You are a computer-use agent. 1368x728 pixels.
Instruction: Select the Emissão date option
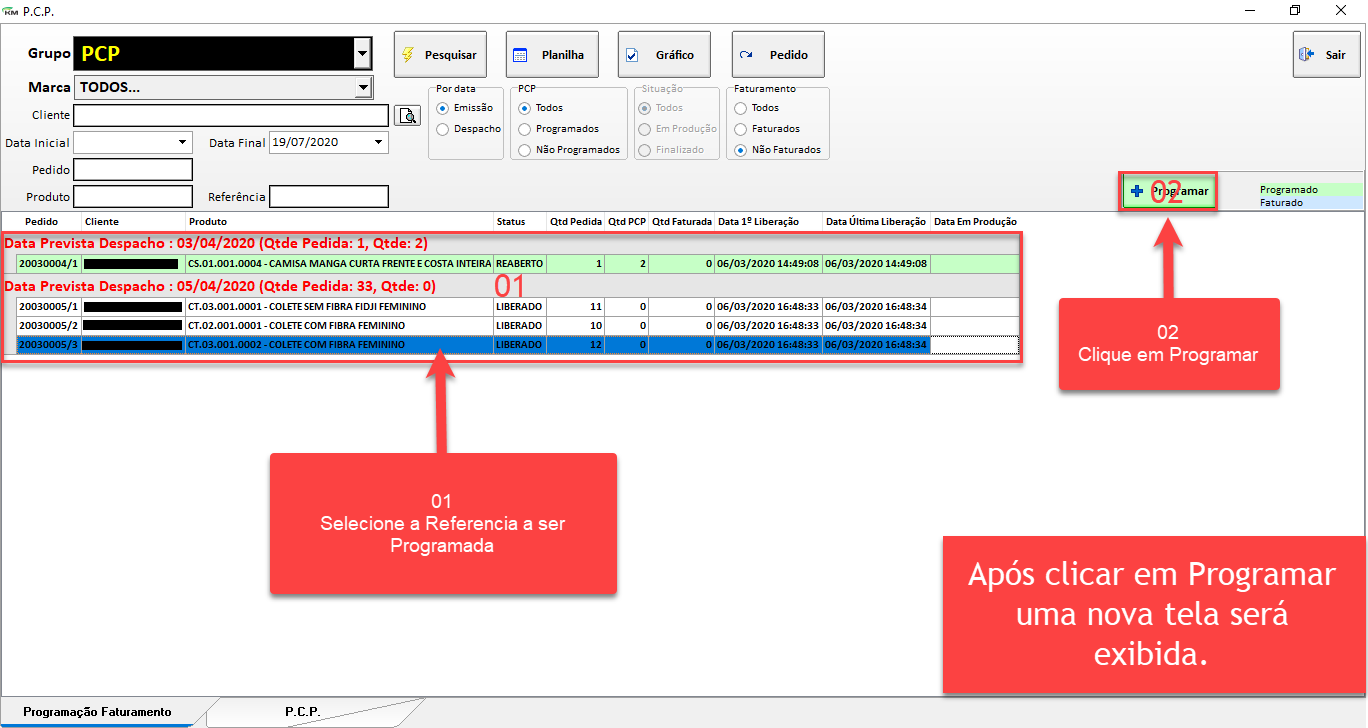(465, 108)
